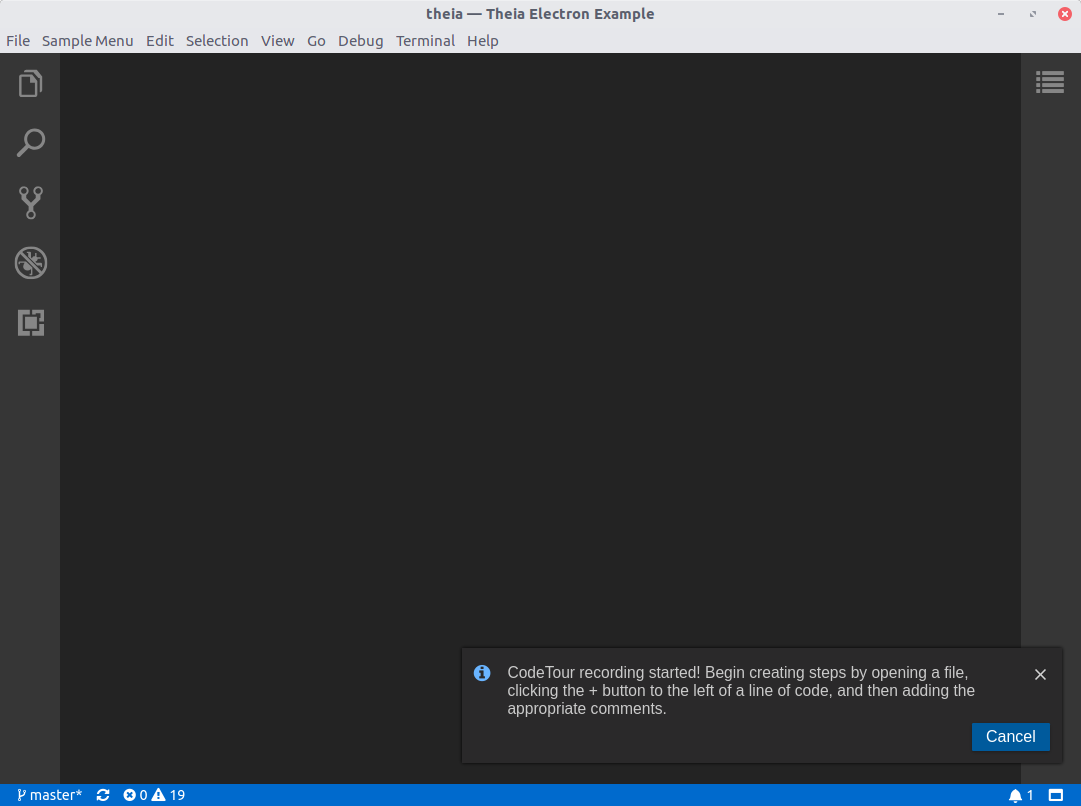Click the master* branch indicator
Screen dimensions: 1081x806
tap(48, 794)
